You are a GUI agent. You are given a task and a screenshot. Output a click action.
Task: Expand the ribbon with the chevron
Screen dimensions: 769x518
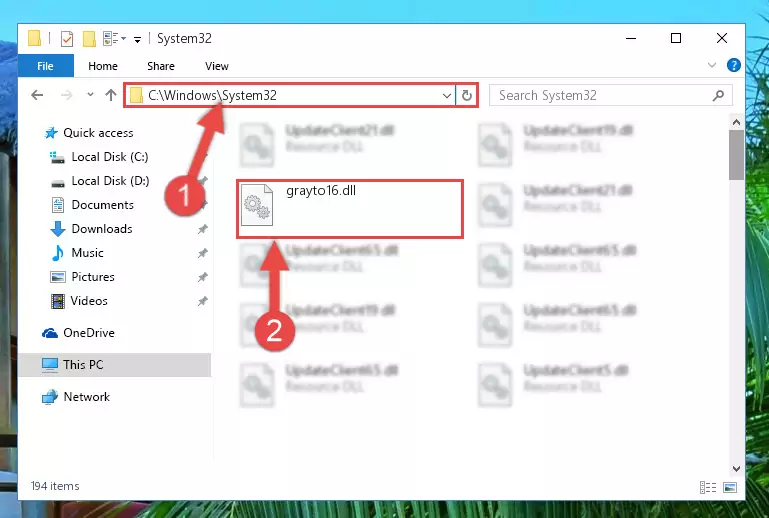click(712, 65)
